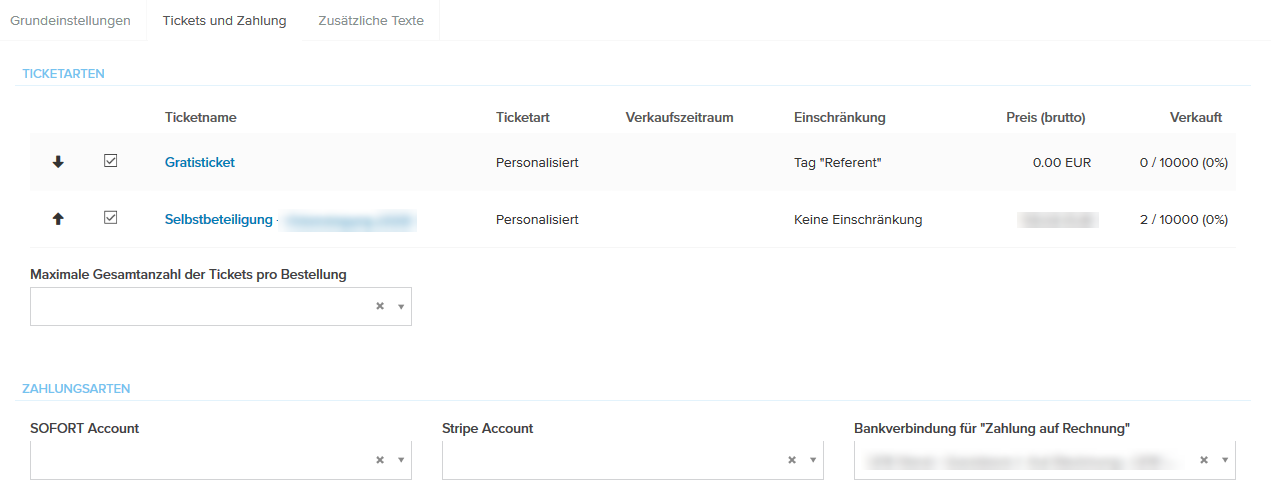Select the Tickets und Zahlung tab
Screen dimensions: 1271x498
[x=224, y=21]
